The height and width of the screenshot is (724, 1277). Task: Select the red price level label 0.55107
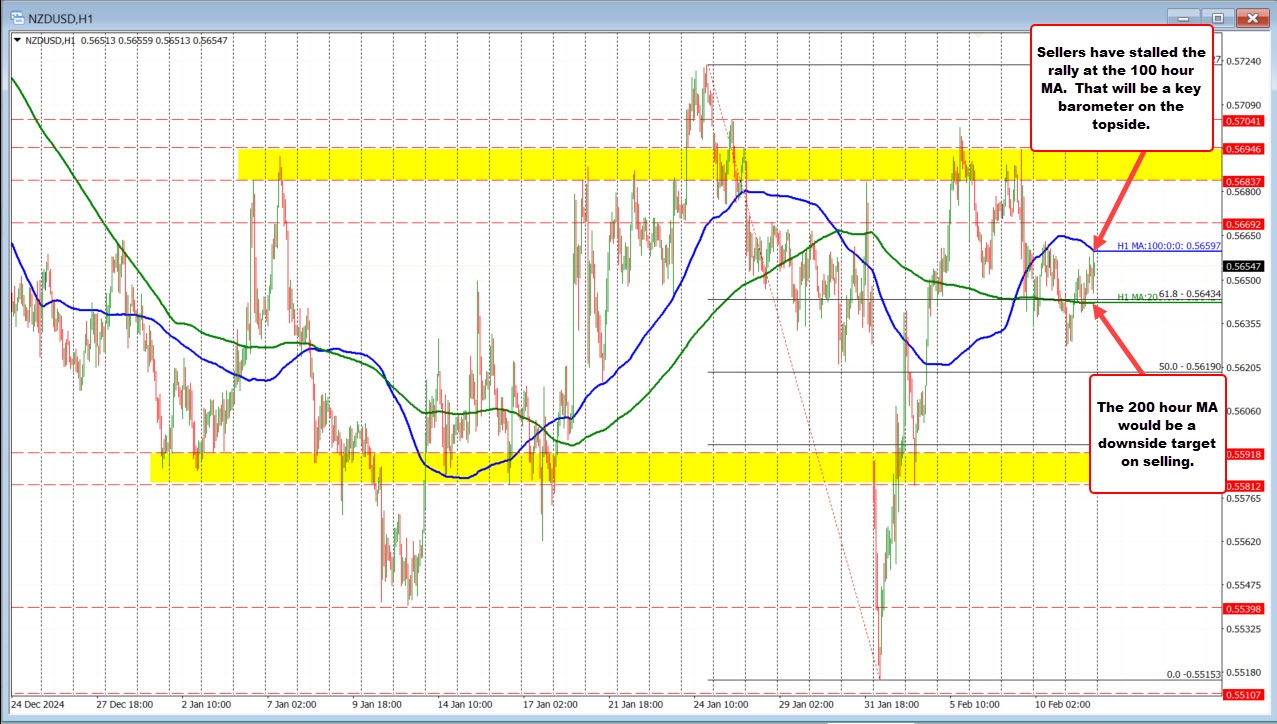click(1244, 694)
